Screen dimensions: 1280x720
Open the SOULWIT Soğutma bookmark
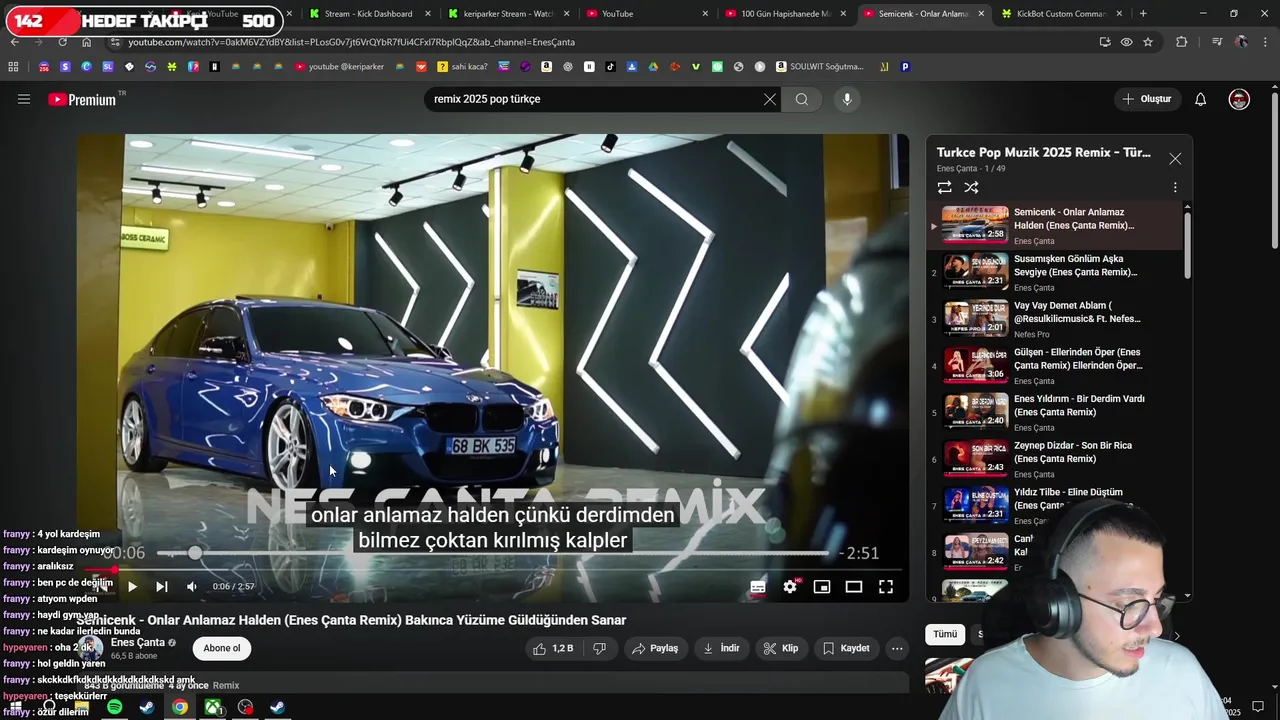click(819, 67)
